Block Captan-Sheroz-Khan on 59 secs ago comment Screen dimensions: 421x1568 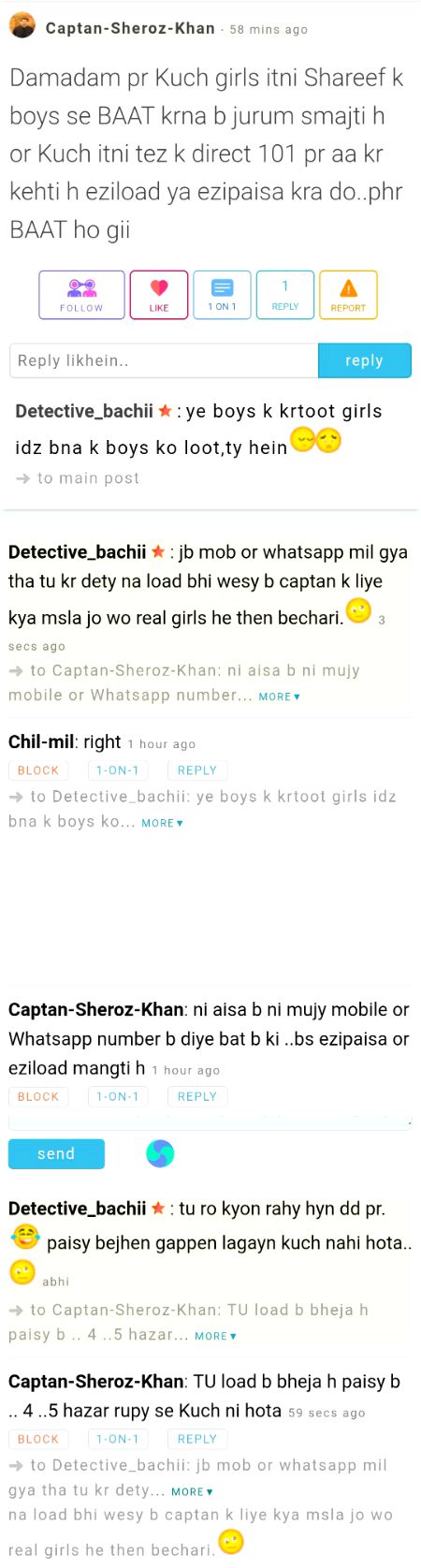click(38, 1439)
